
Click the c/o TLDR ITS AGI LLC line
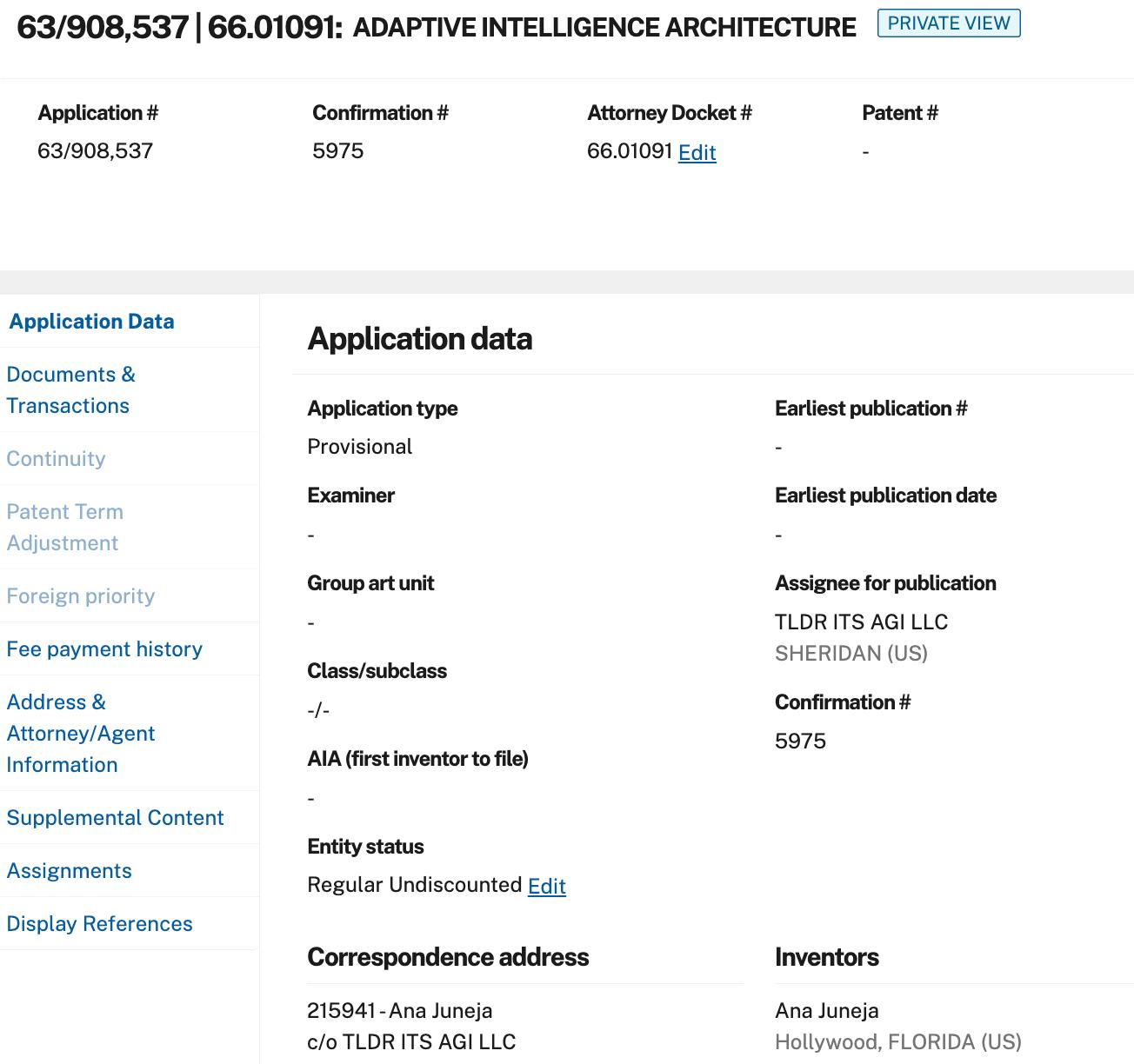411,1042
